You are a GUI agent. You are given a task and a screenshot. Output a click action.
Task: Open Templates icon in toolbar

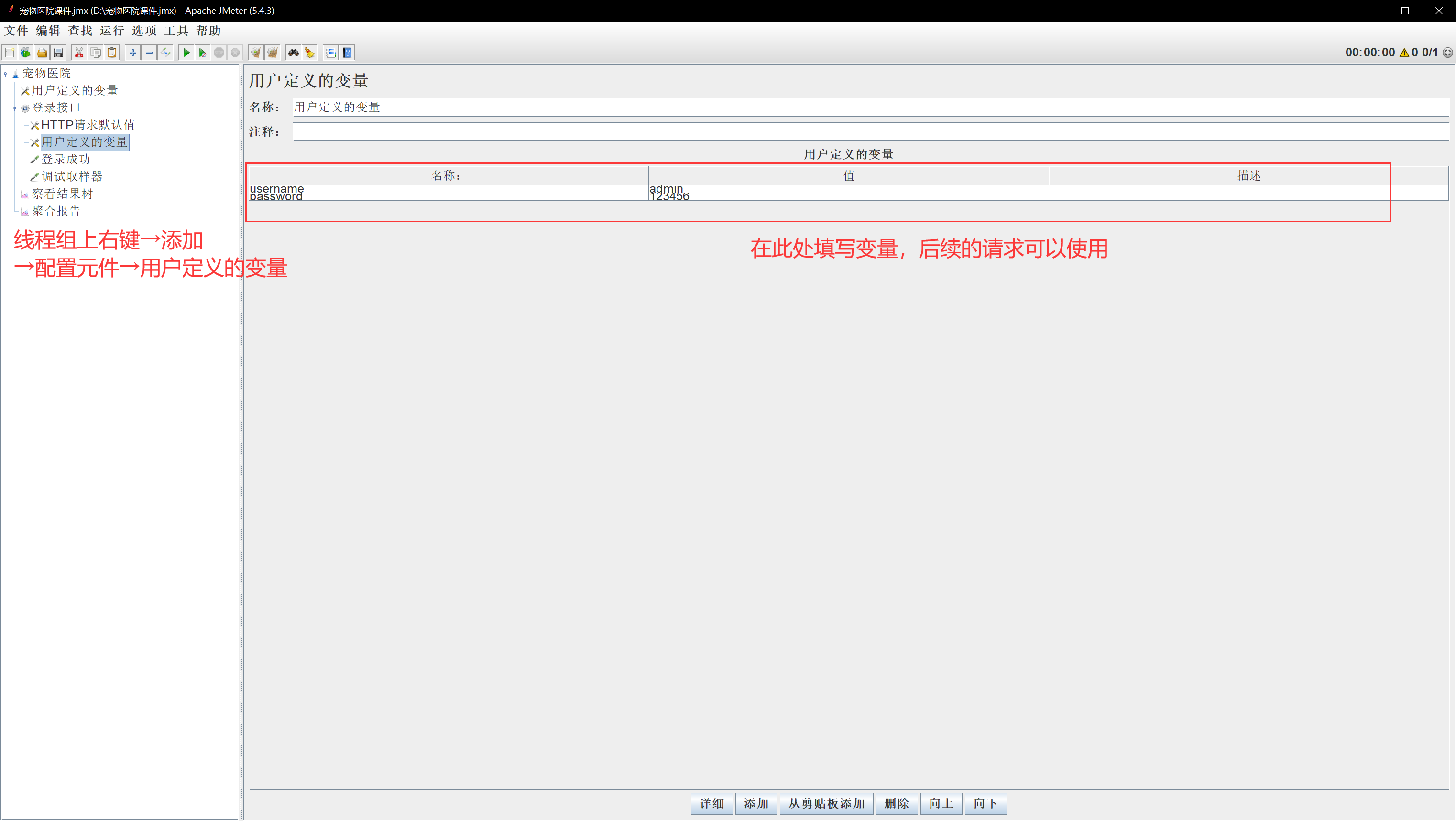tap(25, 53)
